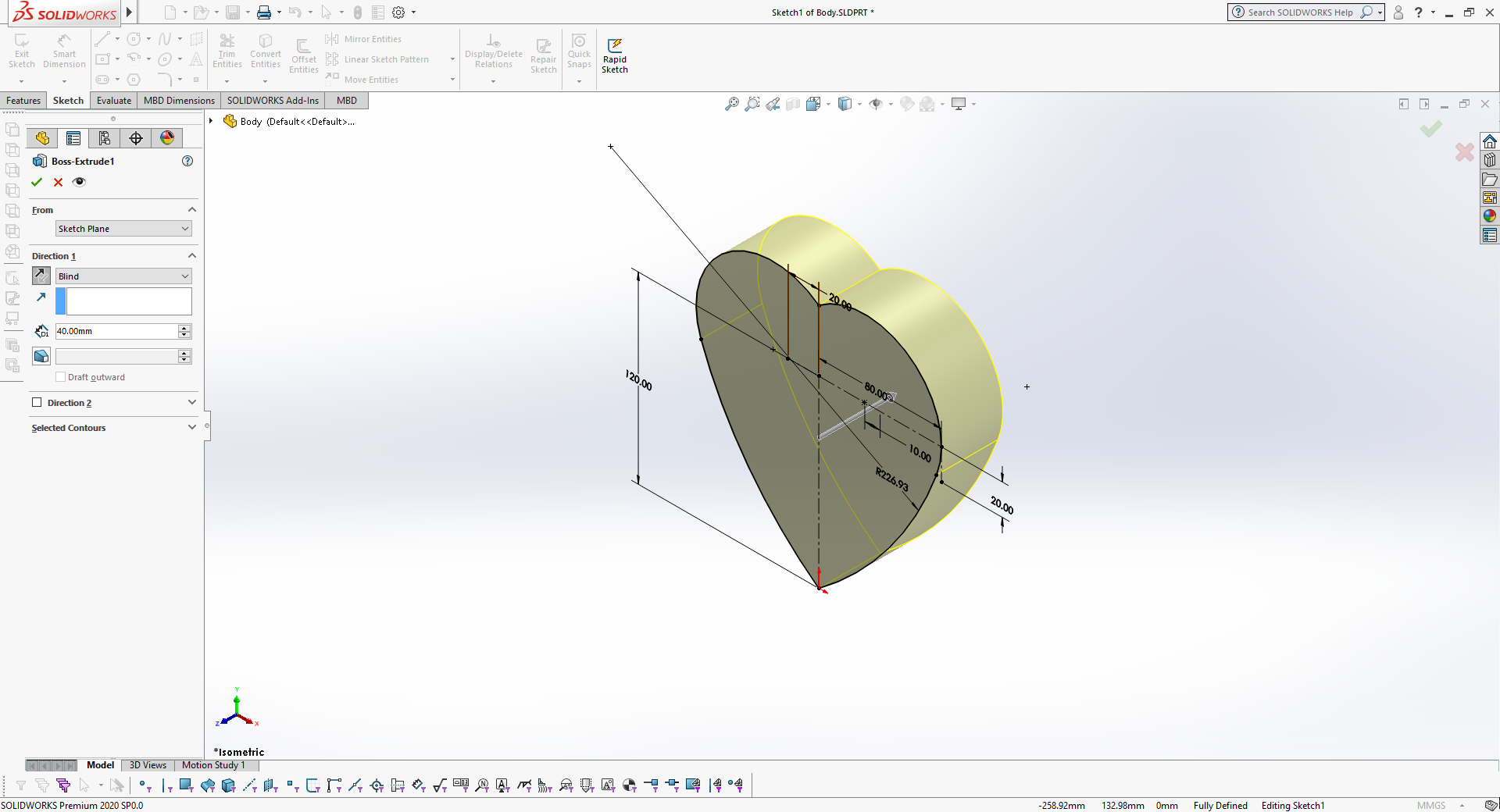Open the 3D Views tab

(x=148, y=765)
